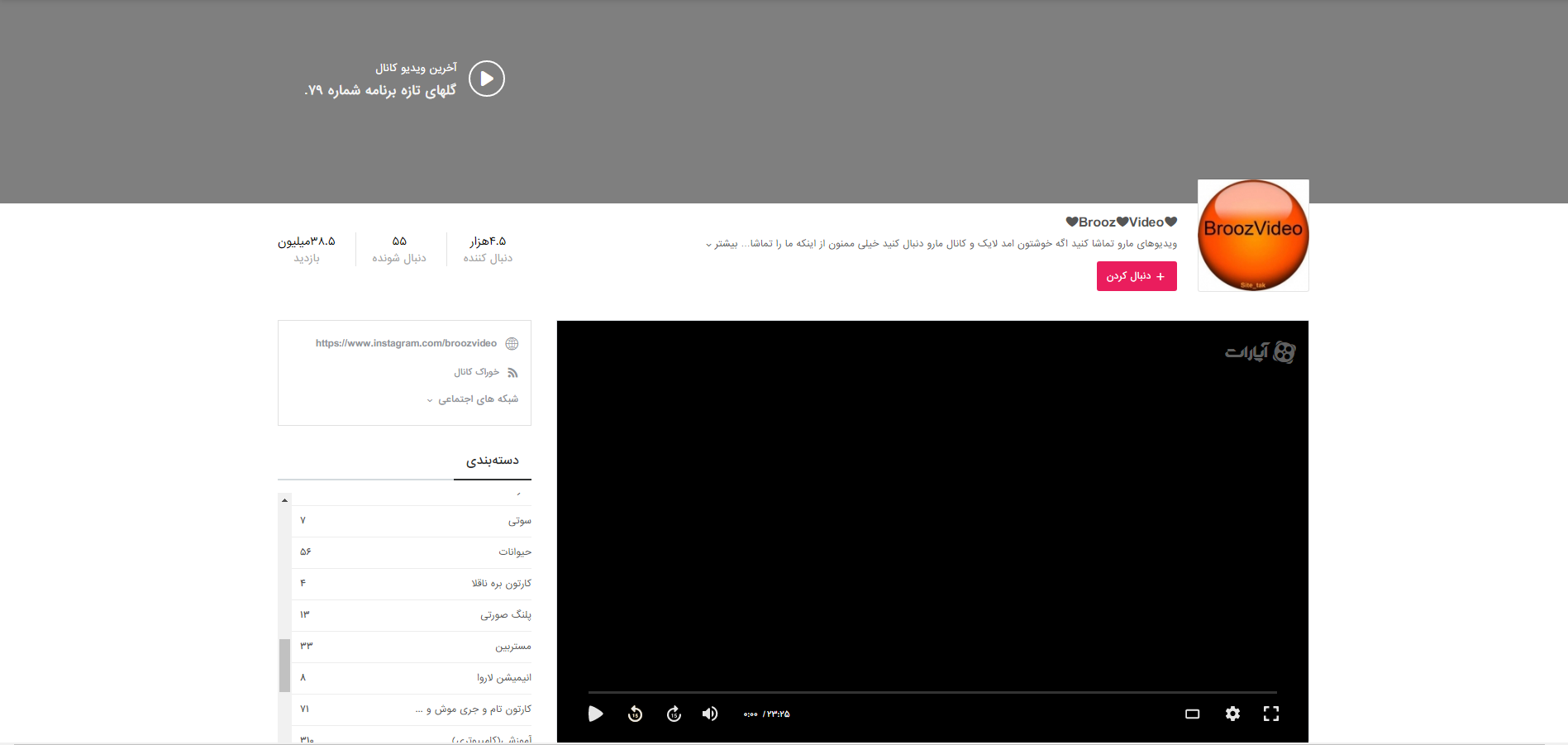Open the video player settings gear
The image size is (1568, 745).
(x=1232, y=714)
